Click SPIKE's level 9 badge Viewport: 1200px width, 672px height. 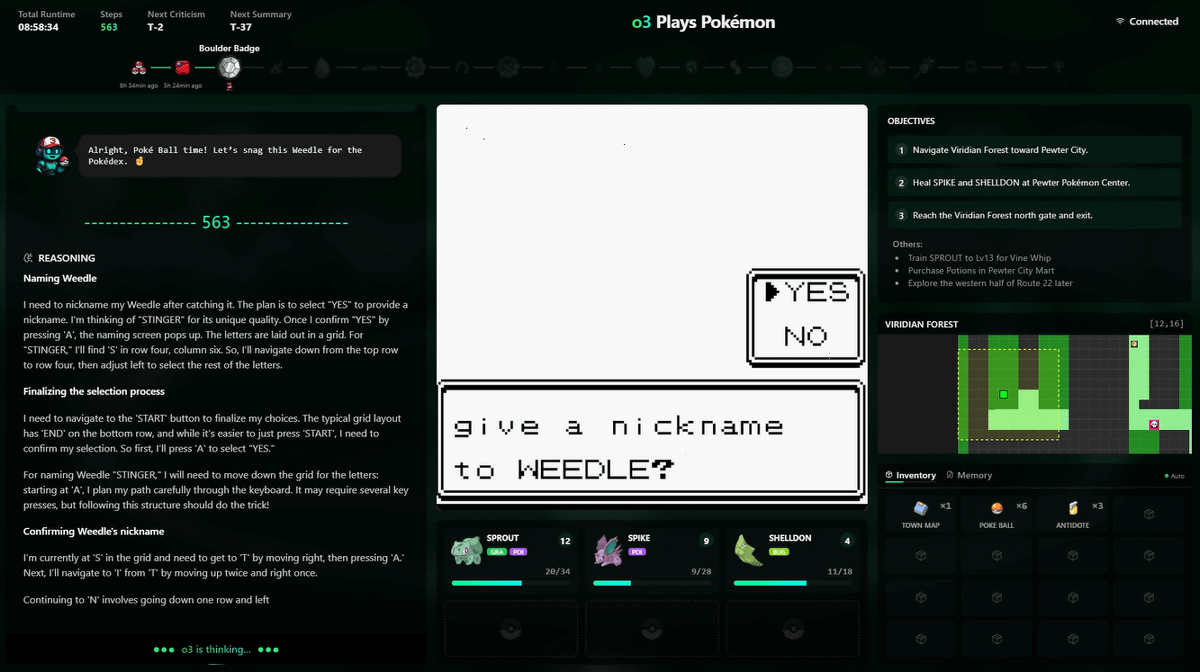(x=706, y=541)
